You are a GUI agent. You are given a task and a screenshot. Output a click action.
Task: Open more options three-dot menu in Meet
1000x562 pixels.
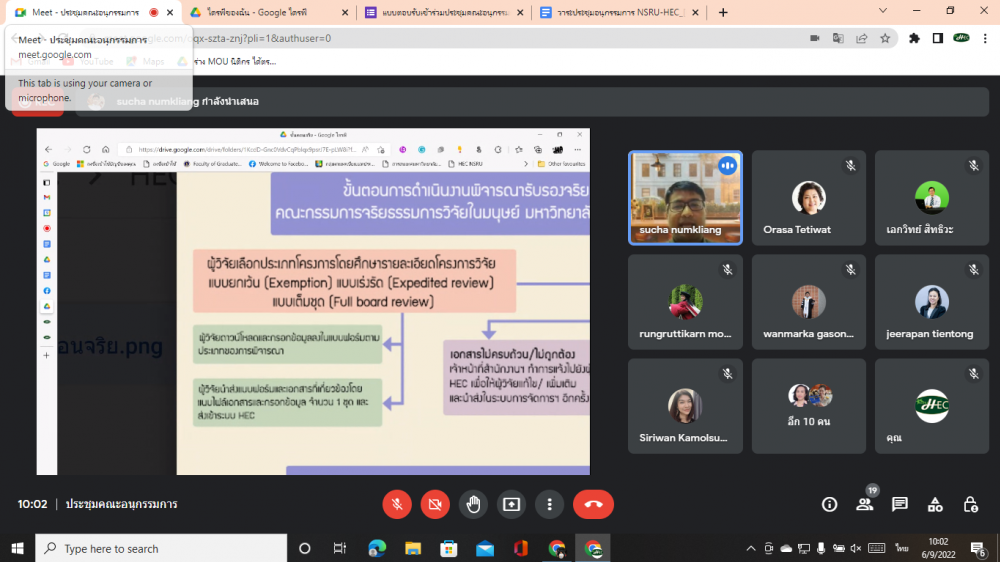click(549, 504)
